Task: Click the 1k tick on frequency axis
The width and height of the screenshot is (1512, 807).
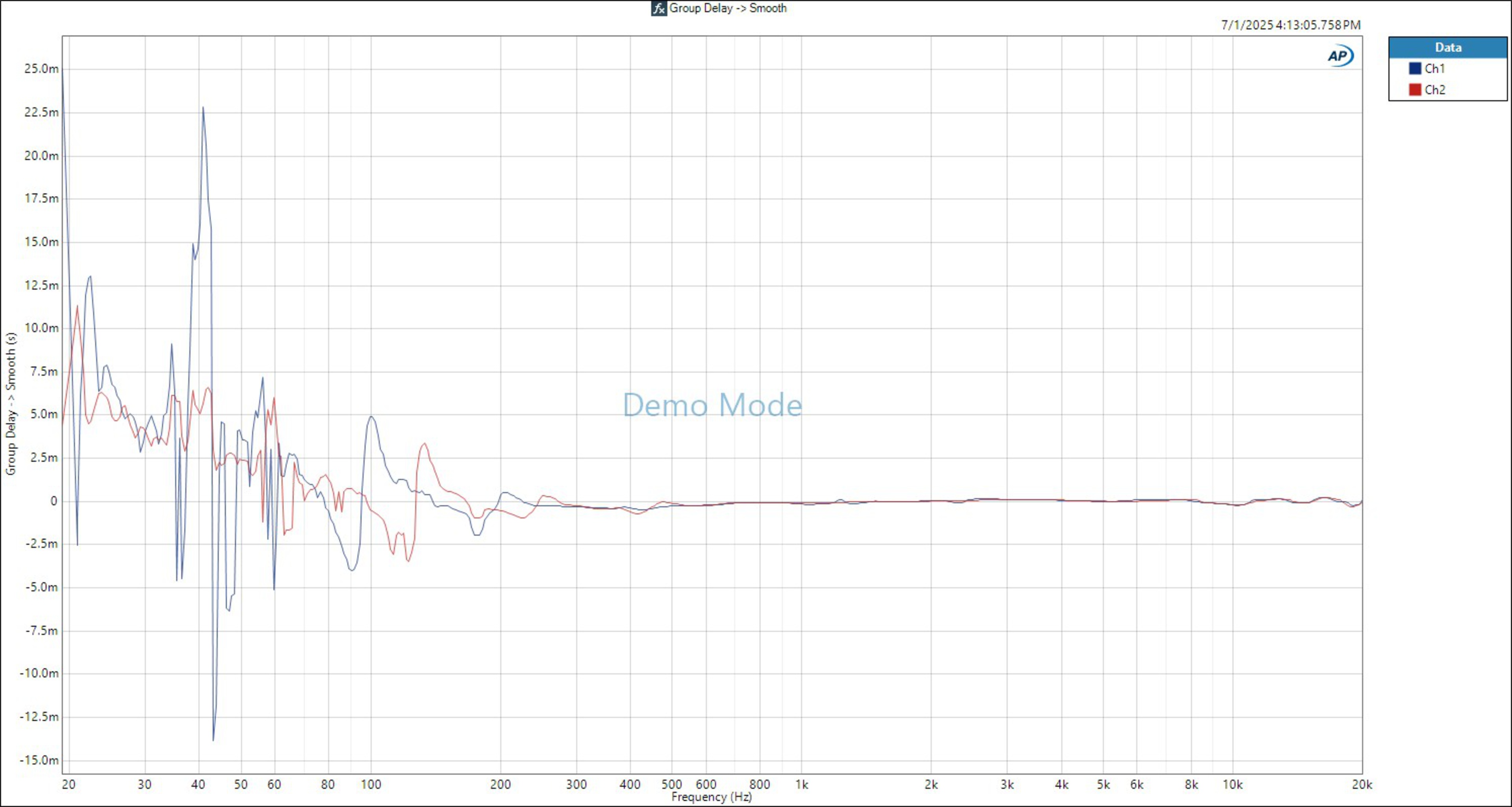Action: pyautogui.click(x=802, y=785)
